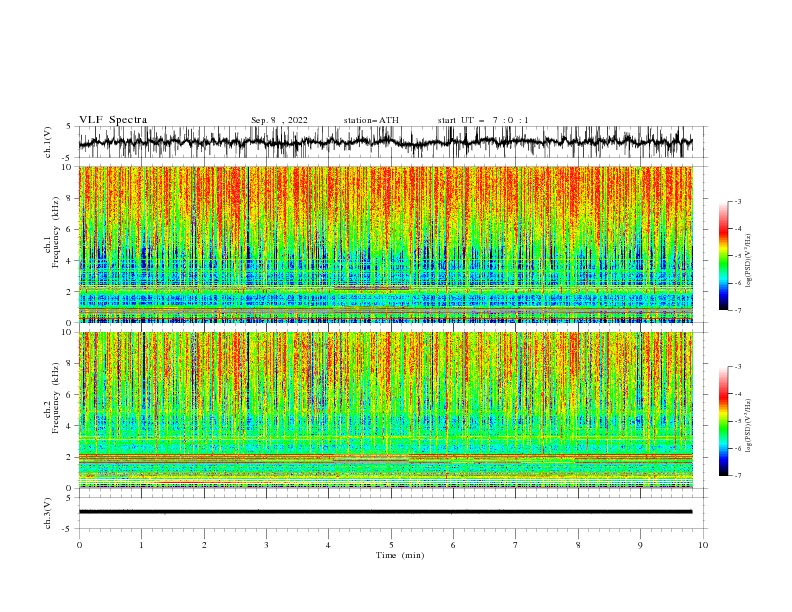Click the 'start UT = 7 :0 :1' text
This screenshot has width=792, height=612.
tap(483, 120)
